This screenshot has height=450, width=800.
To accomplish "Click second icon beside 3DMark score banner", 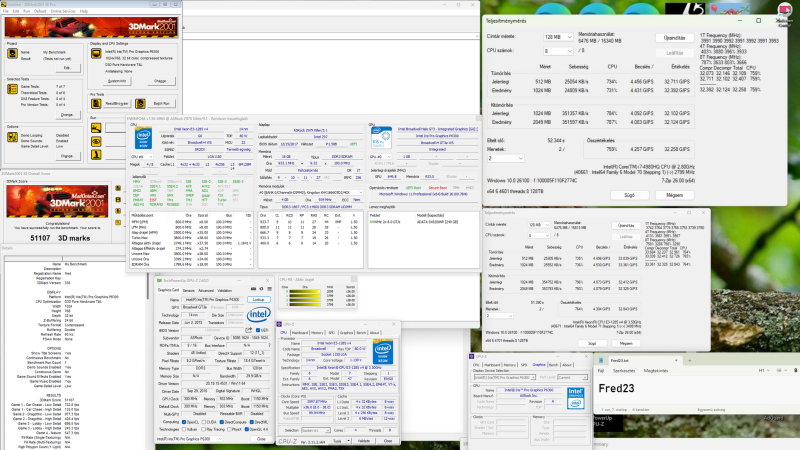I will tap(118, 199).
